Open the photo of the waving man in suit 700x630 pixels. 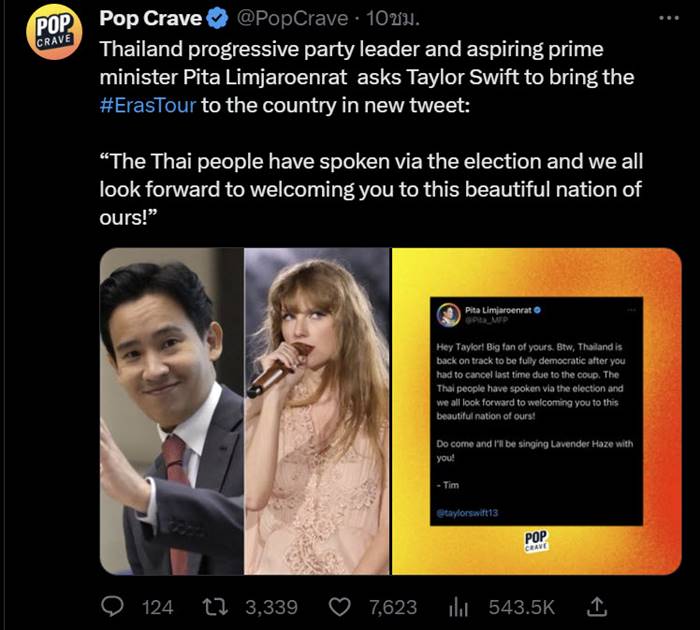171,412
